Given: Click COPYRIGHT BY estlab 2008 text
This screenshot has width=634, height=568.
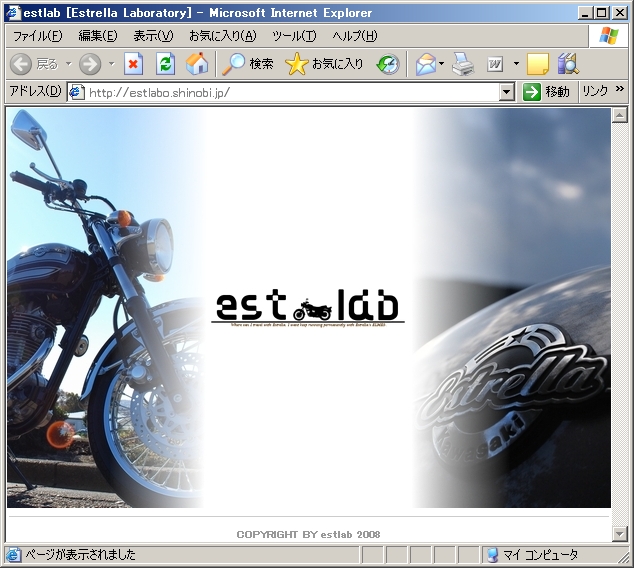Looking at the screenshot, I should pyautogui.click(x=309, y=534).
